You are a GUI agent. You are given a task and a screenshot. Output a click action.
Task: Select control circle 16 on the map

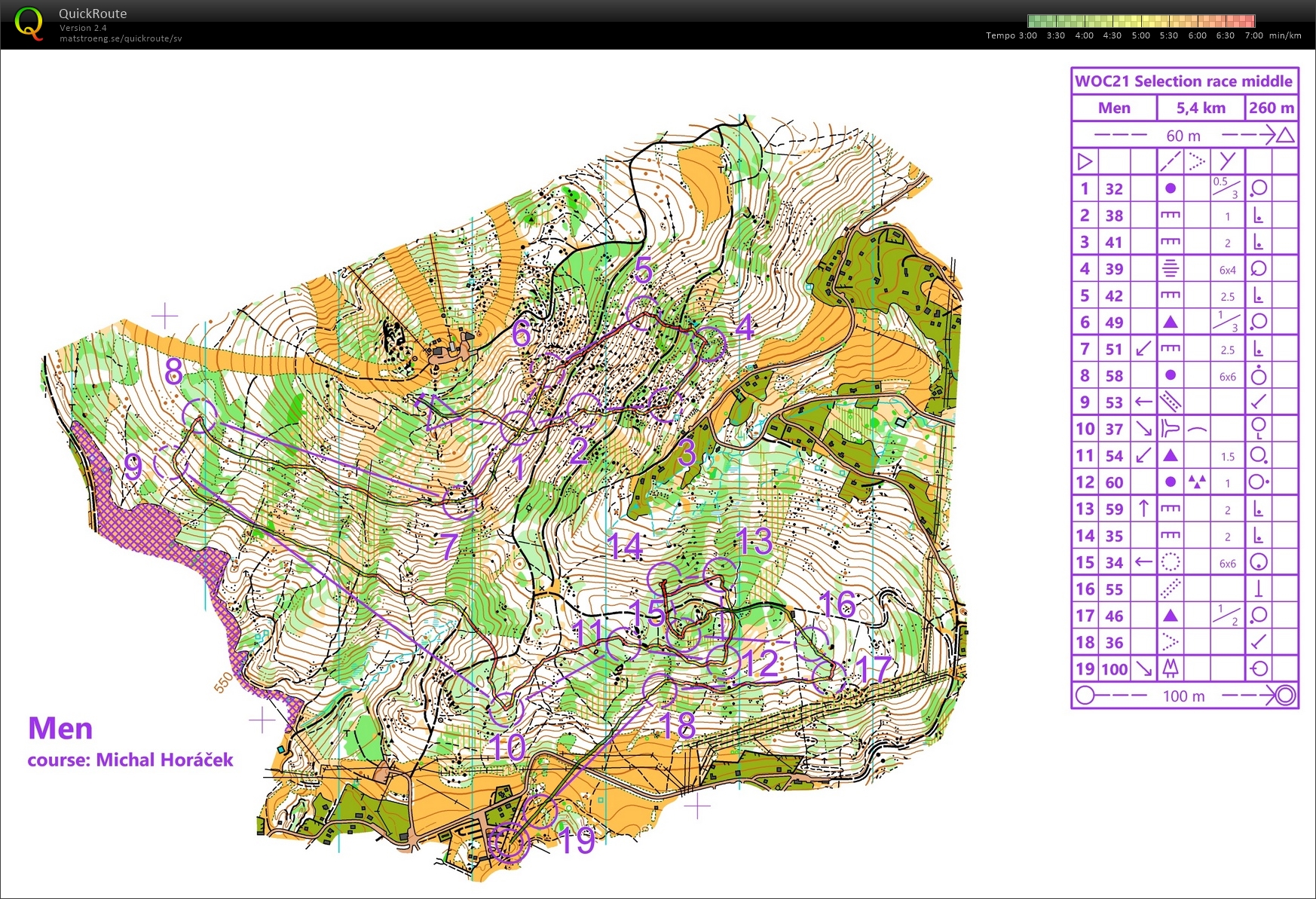(x=813, y=644)
